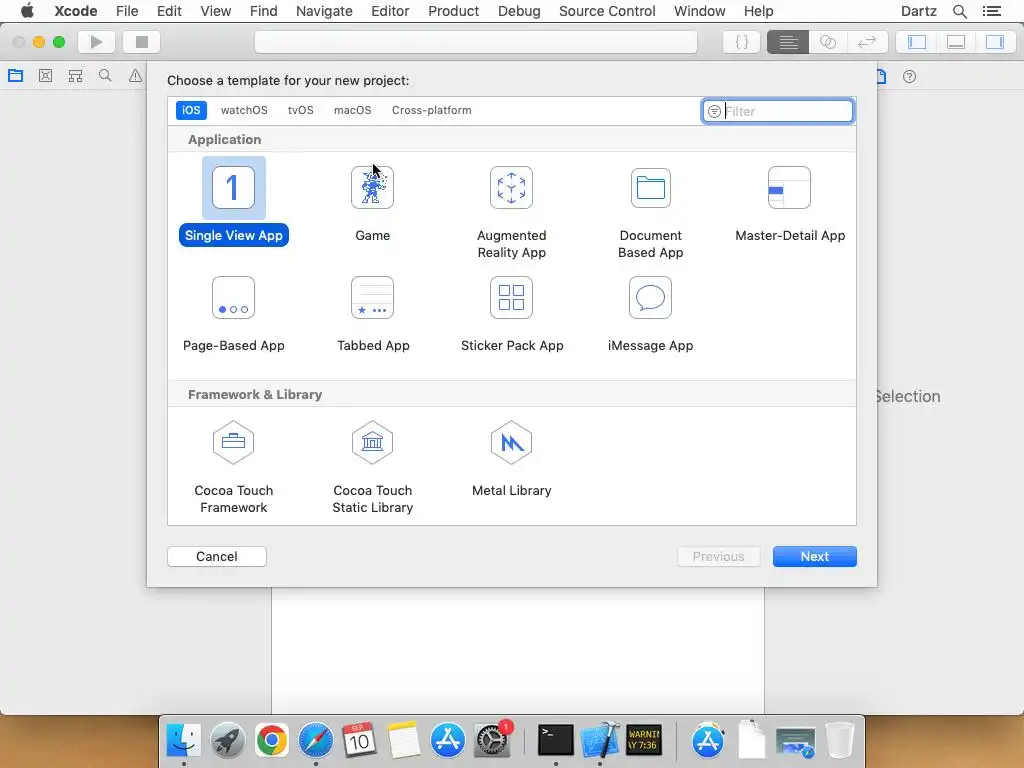Select the iMessage App template
The image size is (1024, 768).
[x=650, y=314]
